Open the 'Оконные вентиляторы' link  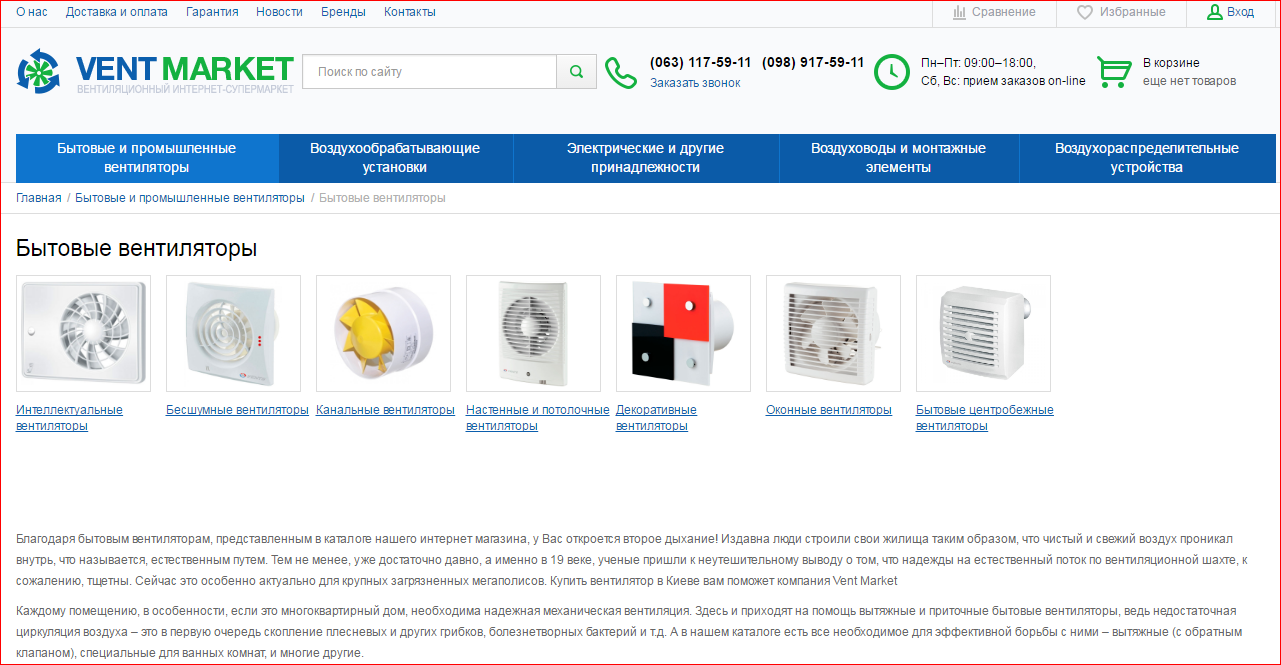pos(829,410)
